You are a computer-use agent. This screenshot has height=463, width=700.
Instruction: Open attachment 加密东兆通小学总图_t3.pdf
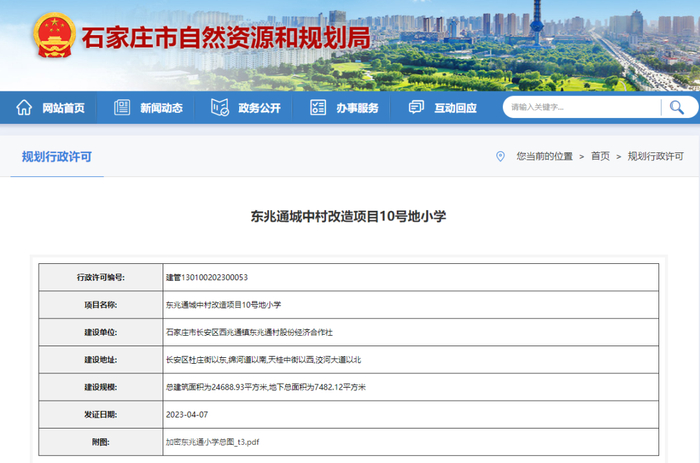click(212, 442)
